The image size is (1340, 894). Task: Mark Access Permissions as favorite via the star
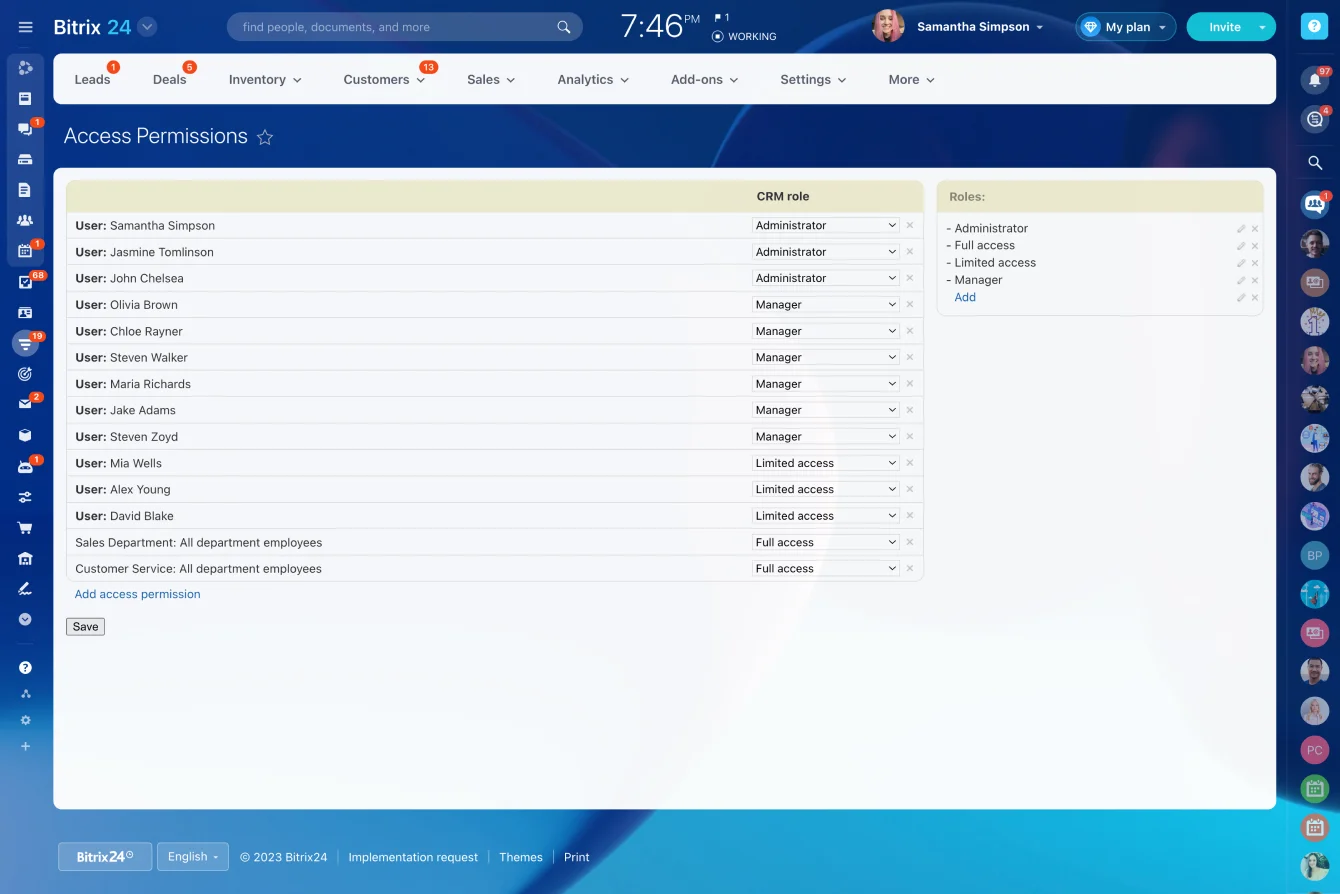click(x=264, y=137)
